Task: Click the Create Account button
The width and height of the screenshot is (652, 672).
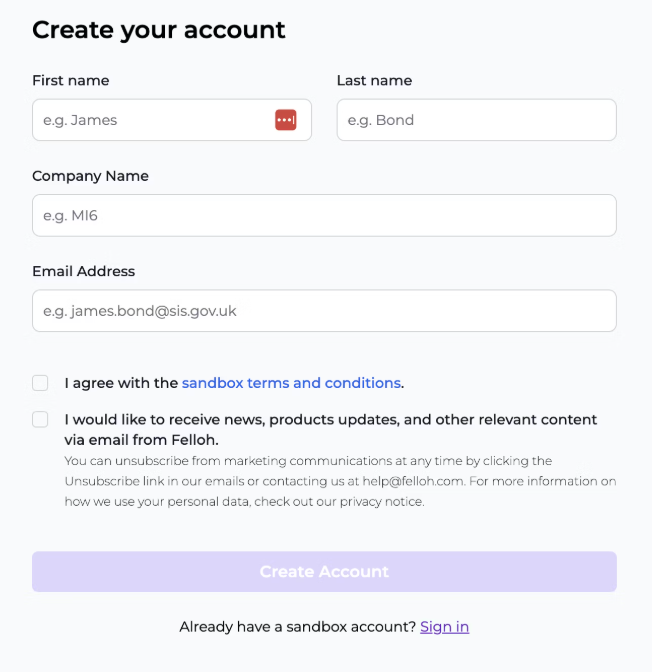Action: click(324, 571)
